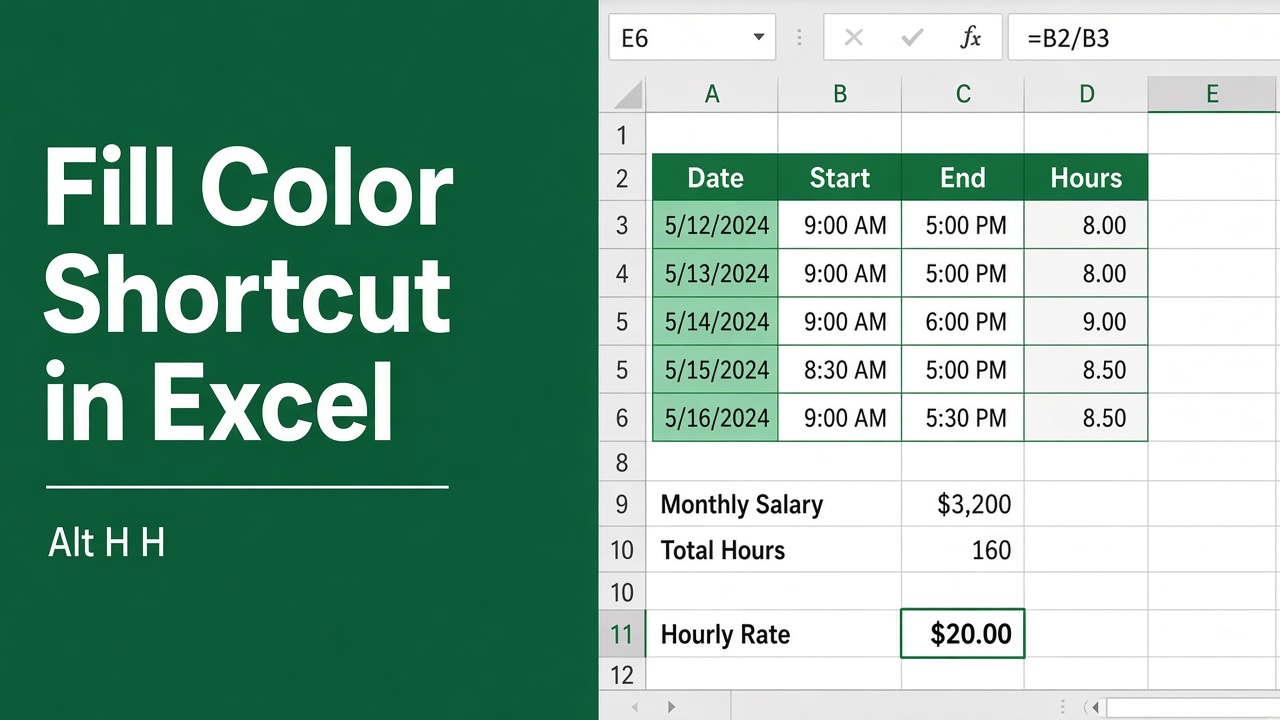This screenshot has width=1280, height=720.
Task: Select column A header
Action: (712, 94)
